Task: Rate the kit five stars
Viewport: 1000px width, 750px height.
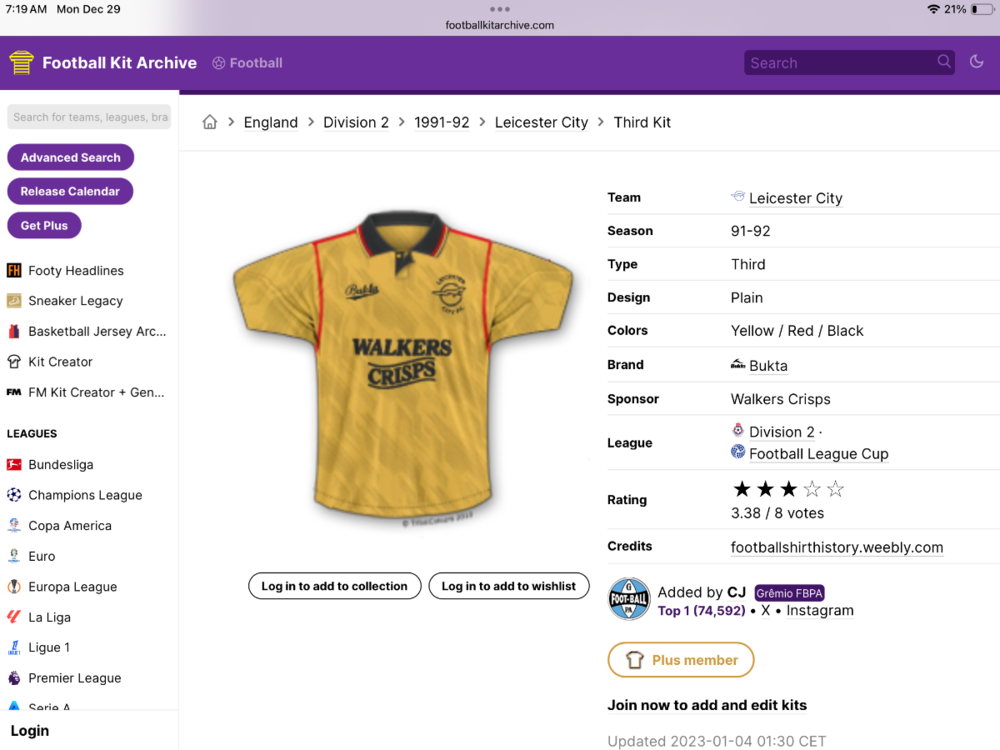Action: (x=835, y=489)
